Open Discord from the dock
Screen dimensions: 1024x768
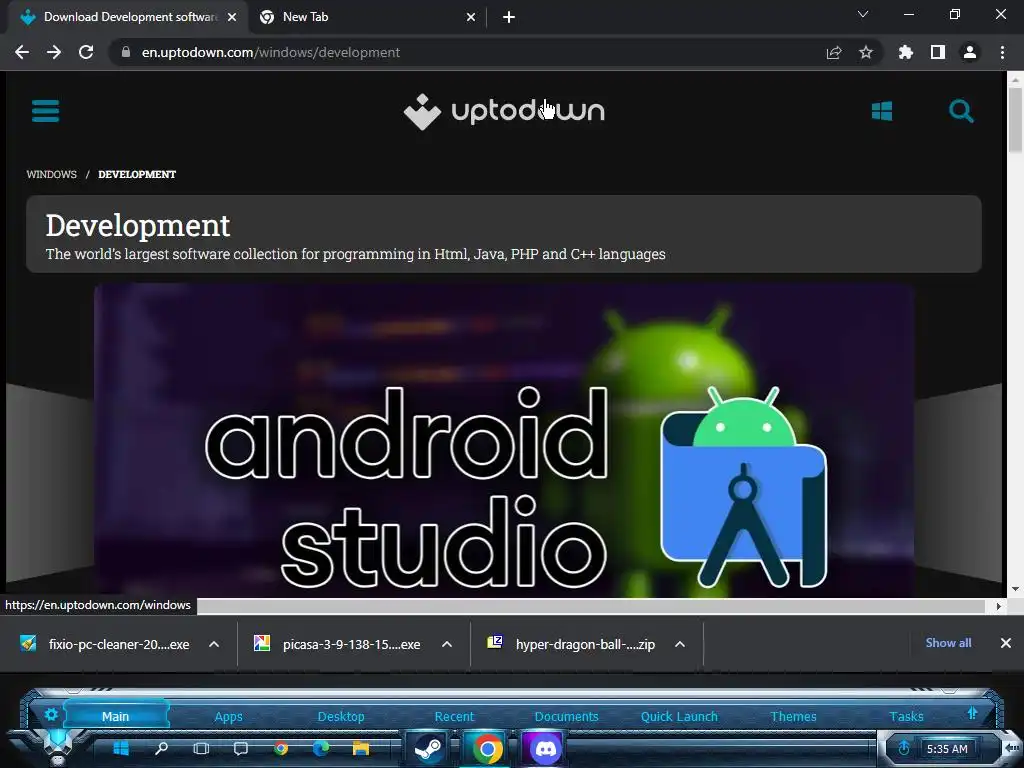[x=545, y=749]
